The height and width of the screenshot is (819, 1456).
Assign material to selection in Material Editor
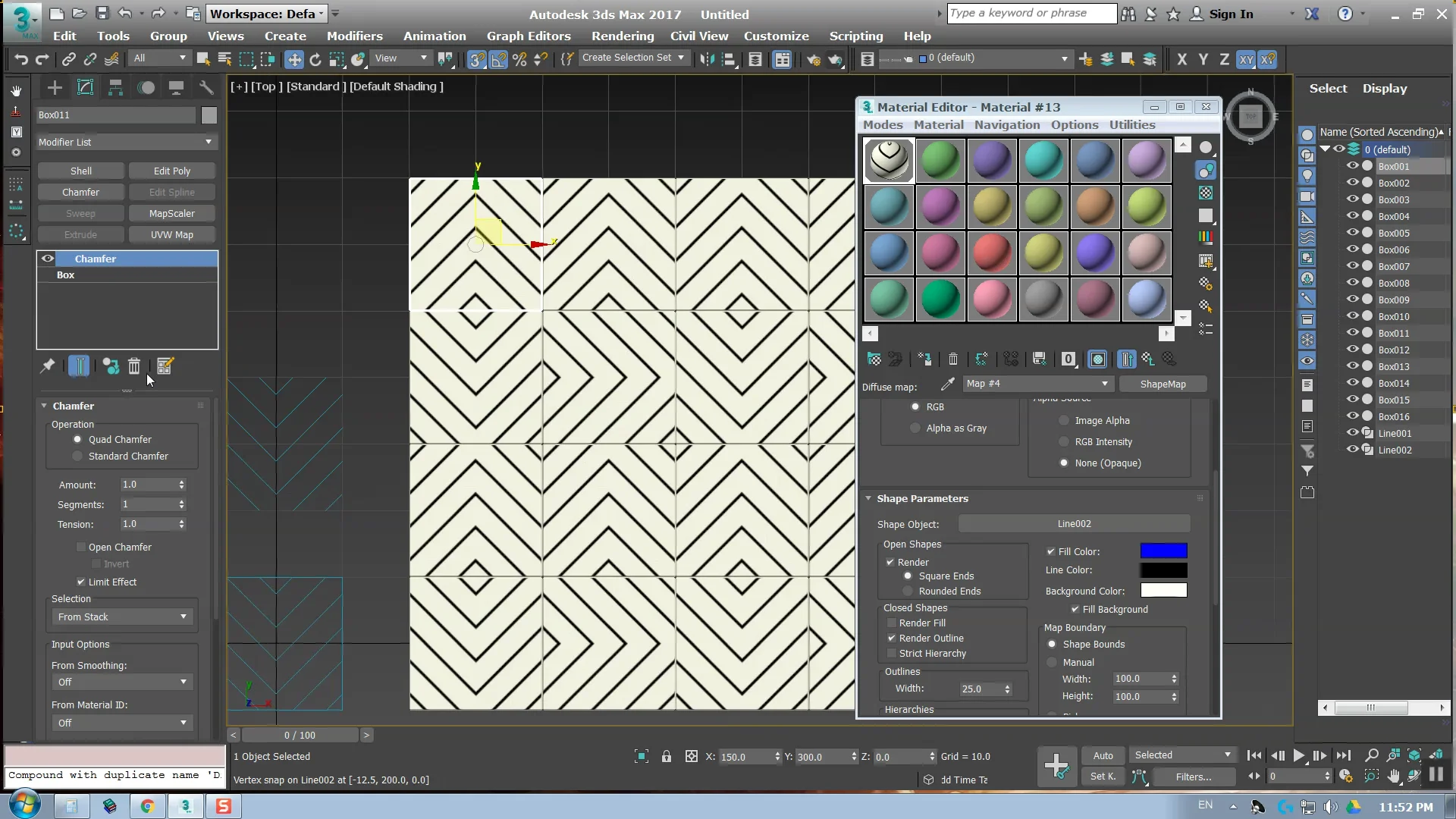[x=924, y=359]
